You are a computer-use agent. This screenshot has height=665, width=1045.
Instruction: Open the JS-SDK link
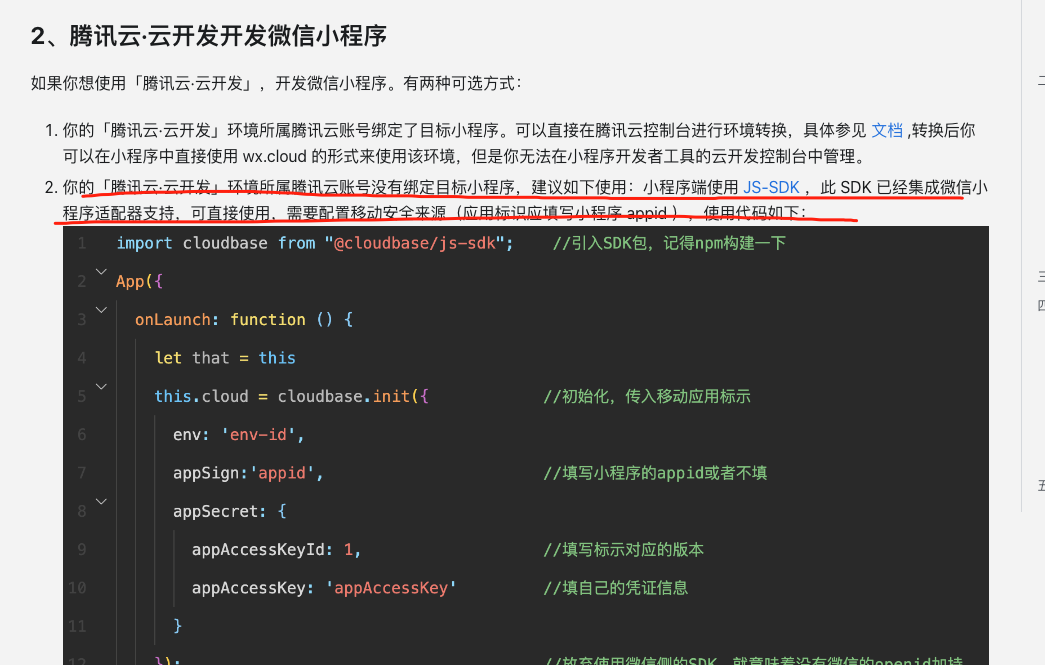point(771,188)
